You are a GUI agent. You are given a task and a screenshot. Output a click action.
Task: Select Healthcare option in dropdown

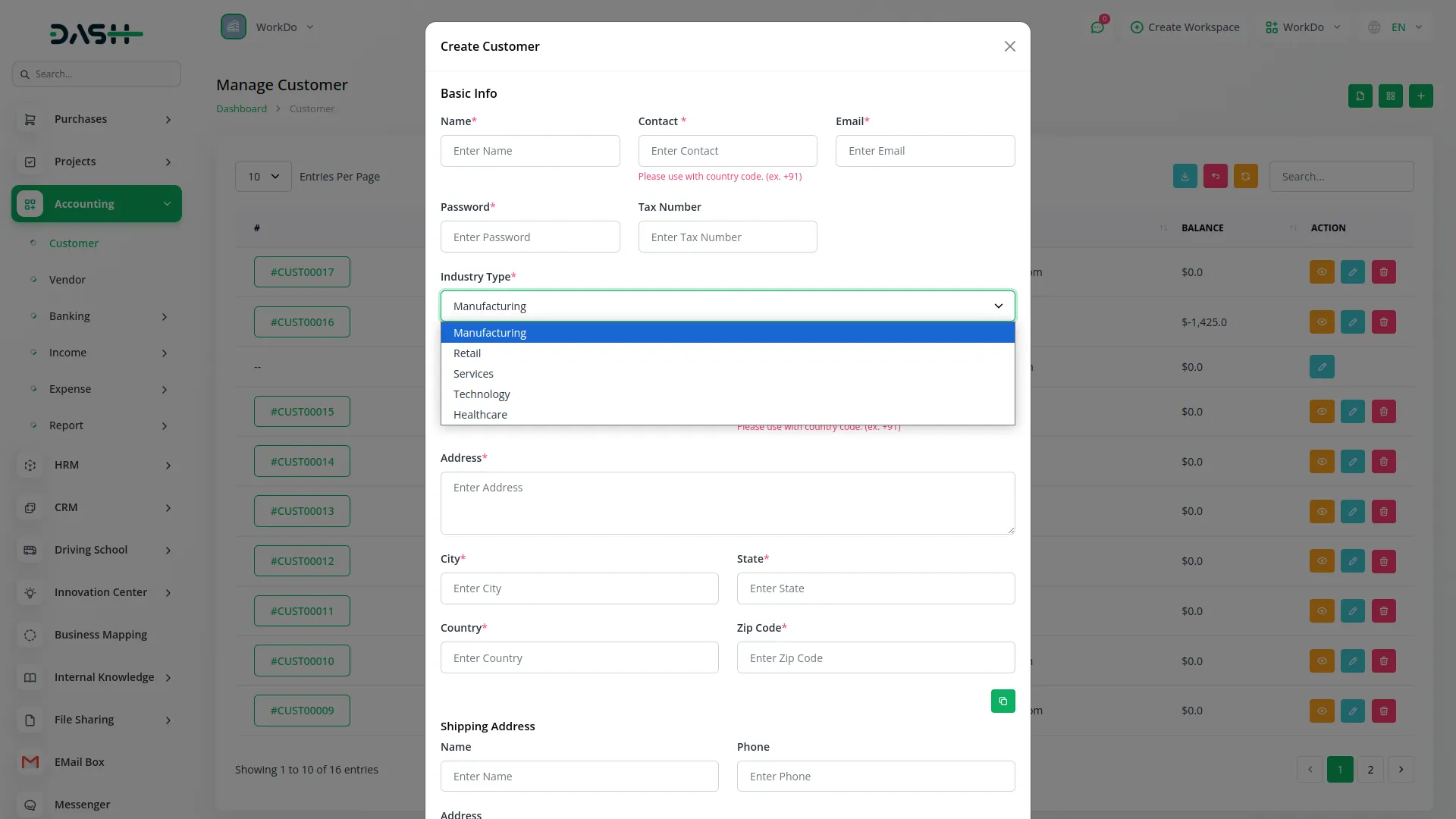pos(480,415)
